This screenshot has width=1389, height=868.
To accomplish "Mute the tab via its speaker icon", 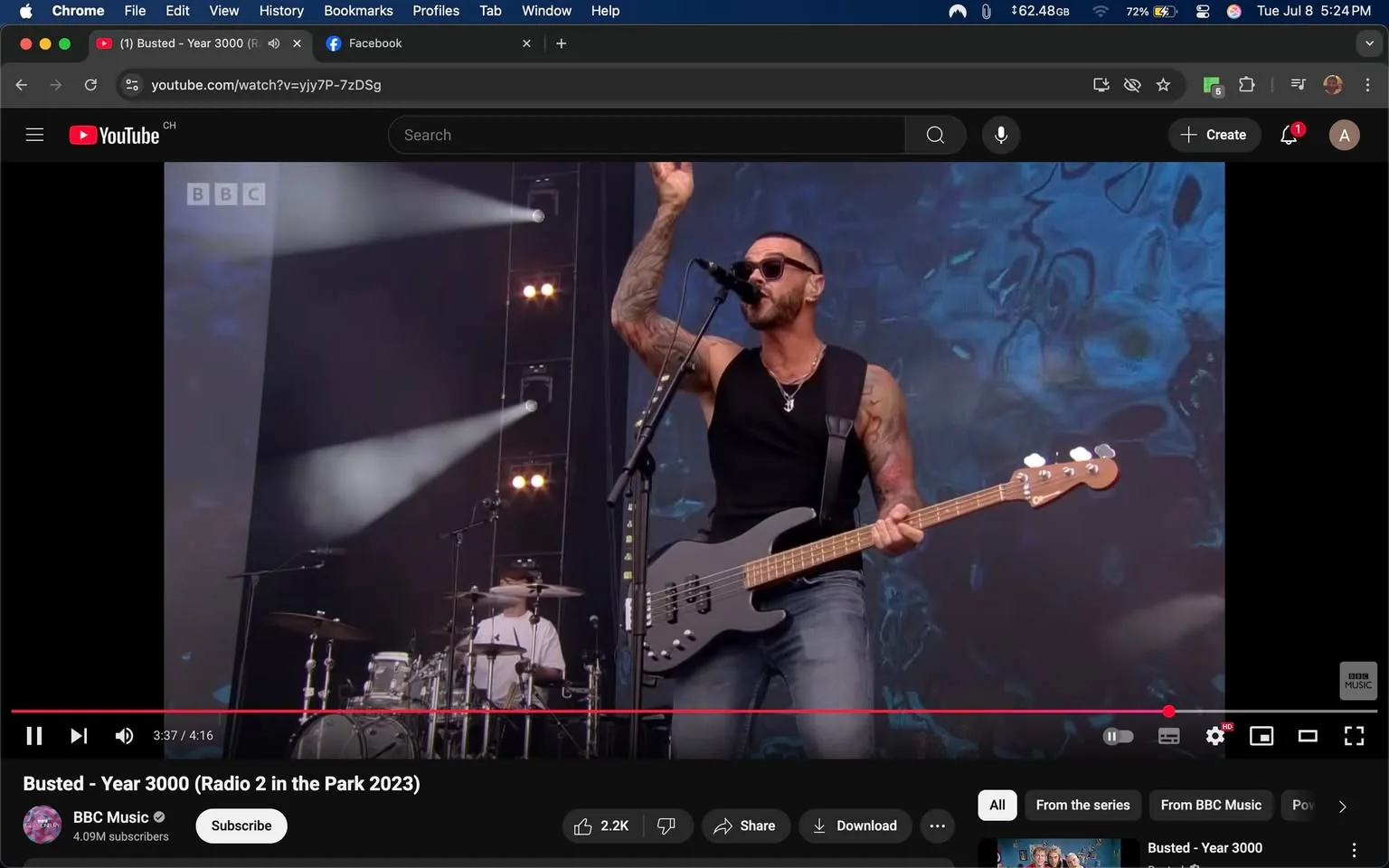I will click(x=273, y=42).
